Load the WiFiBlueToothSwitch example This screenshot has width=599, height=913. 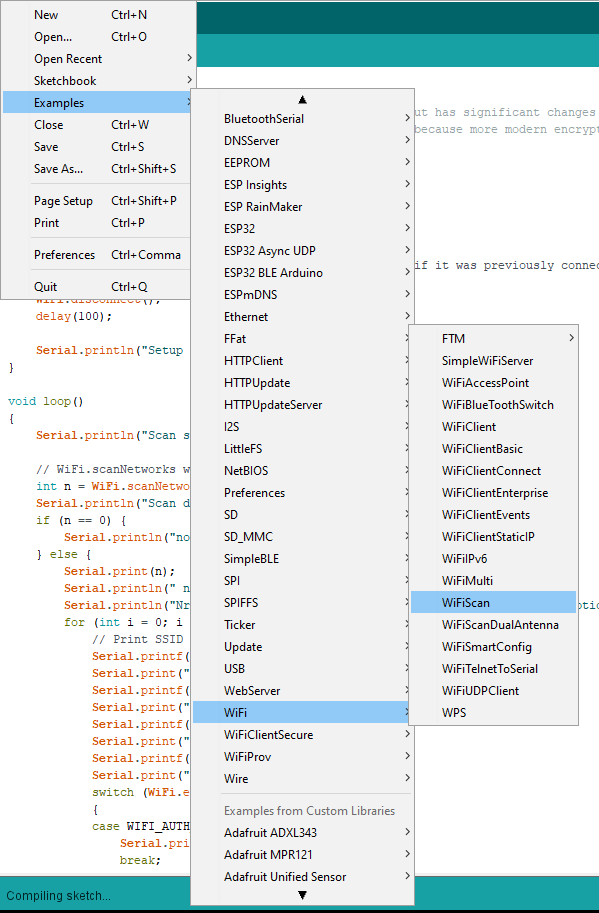[494, 405]
